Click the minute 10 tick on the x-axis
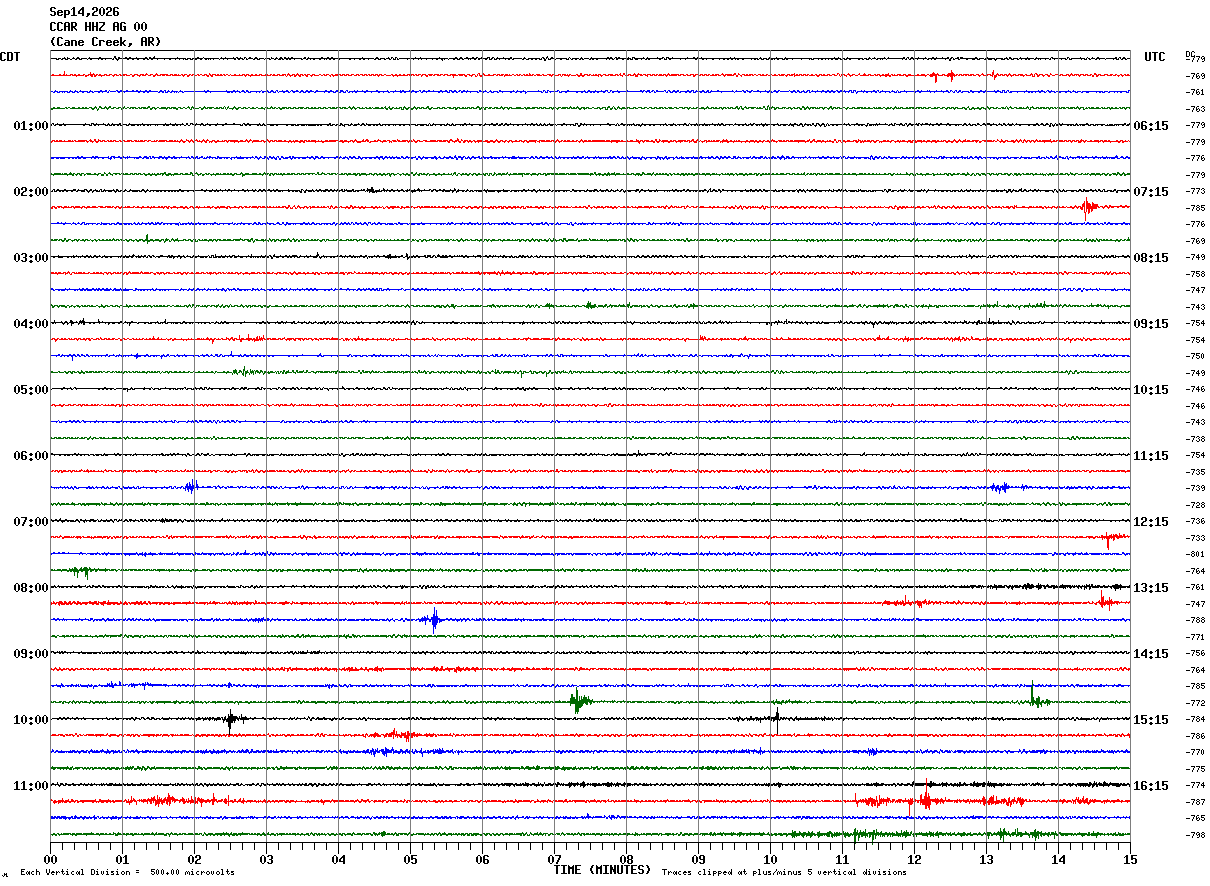 click(770, 859)
